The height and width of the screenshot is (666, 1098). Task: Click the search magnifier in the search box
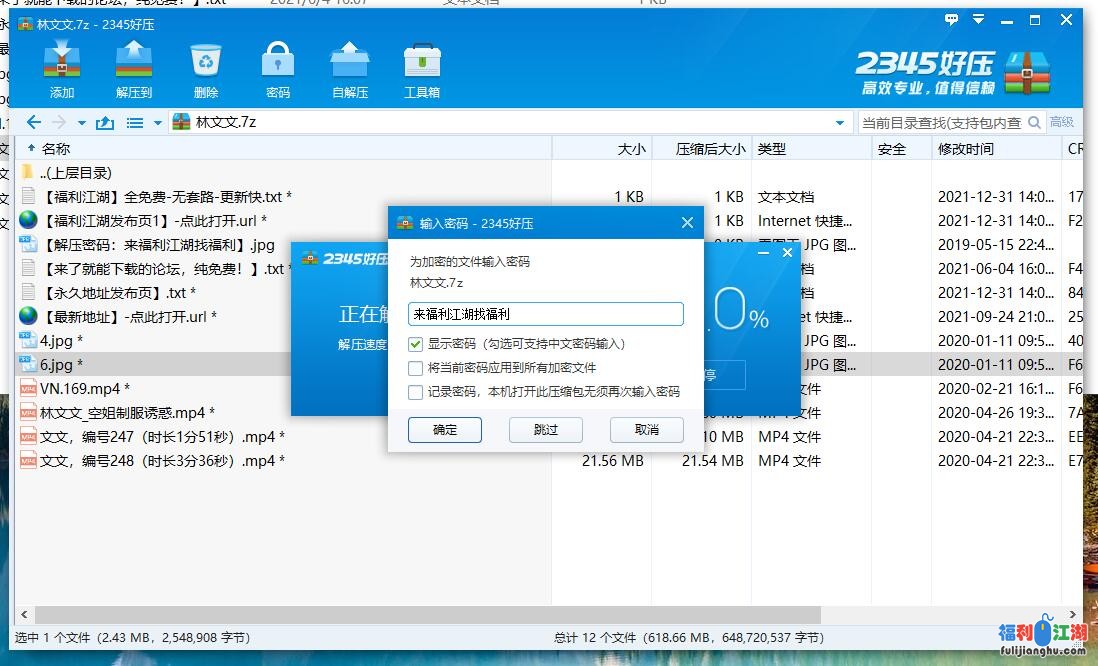tap(1036, 121)
